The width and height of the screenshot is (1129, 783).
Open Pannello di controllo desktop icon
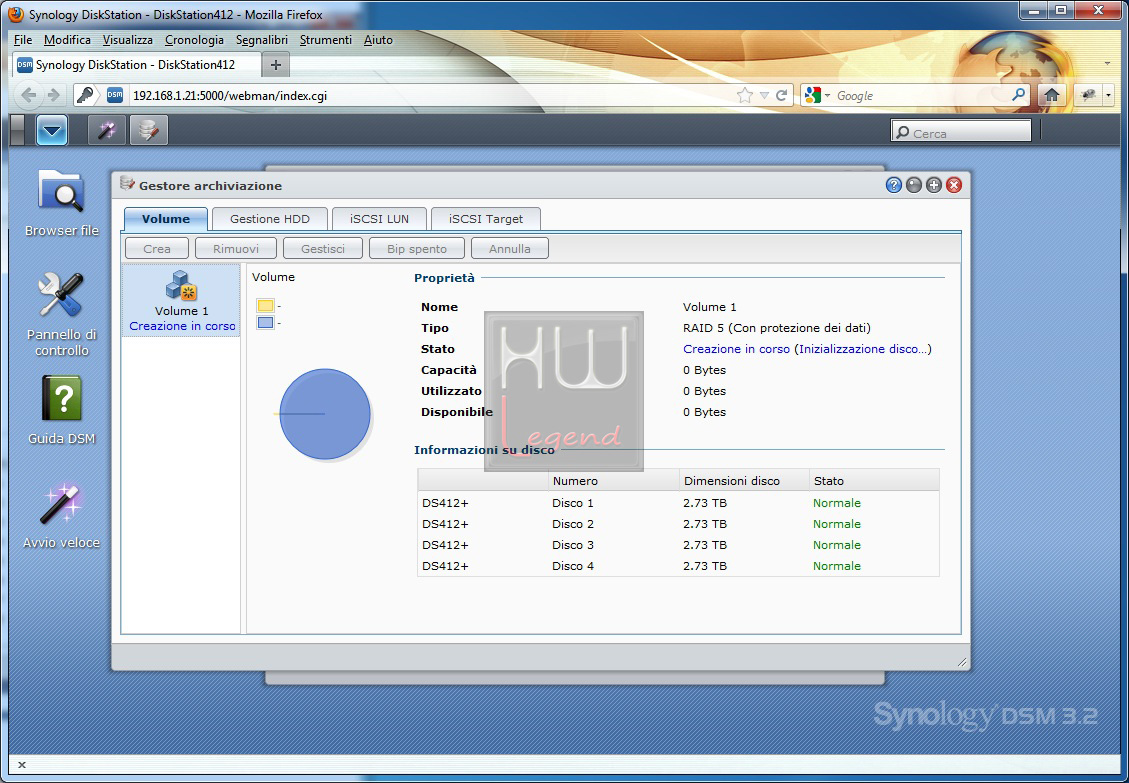coord(61,314)
